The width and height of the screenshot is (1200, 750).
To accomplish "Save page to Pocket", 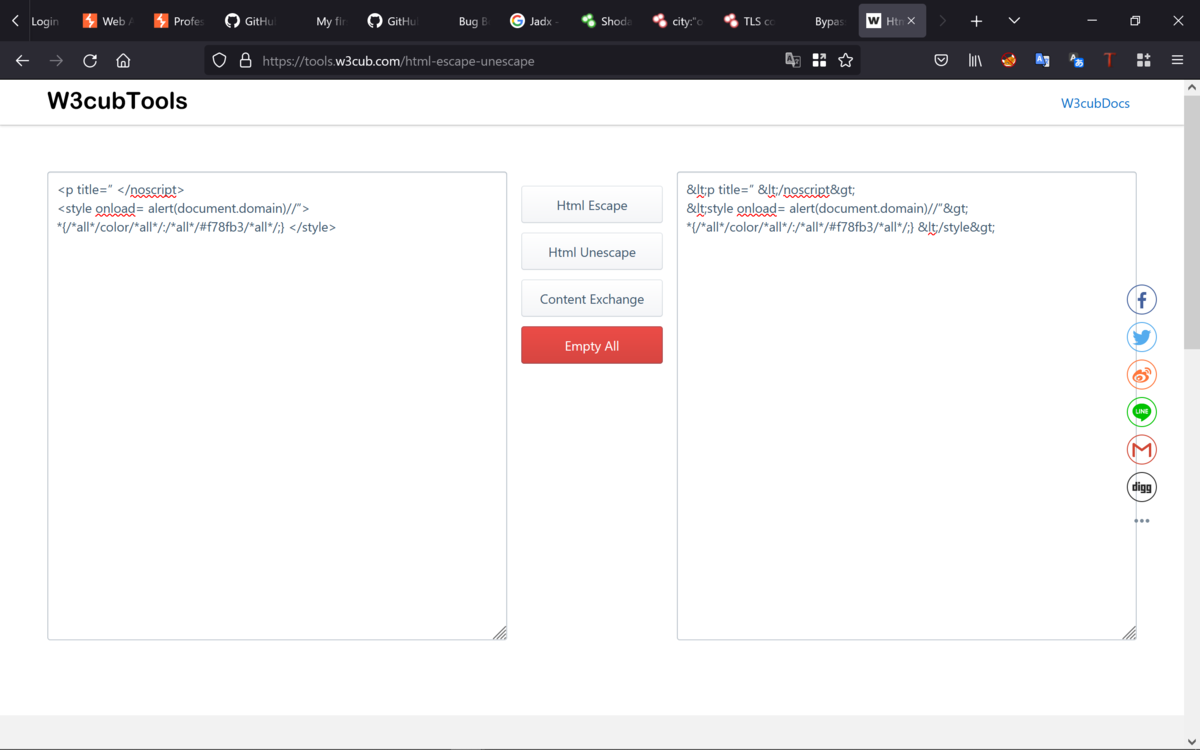I will coord(941,61).
